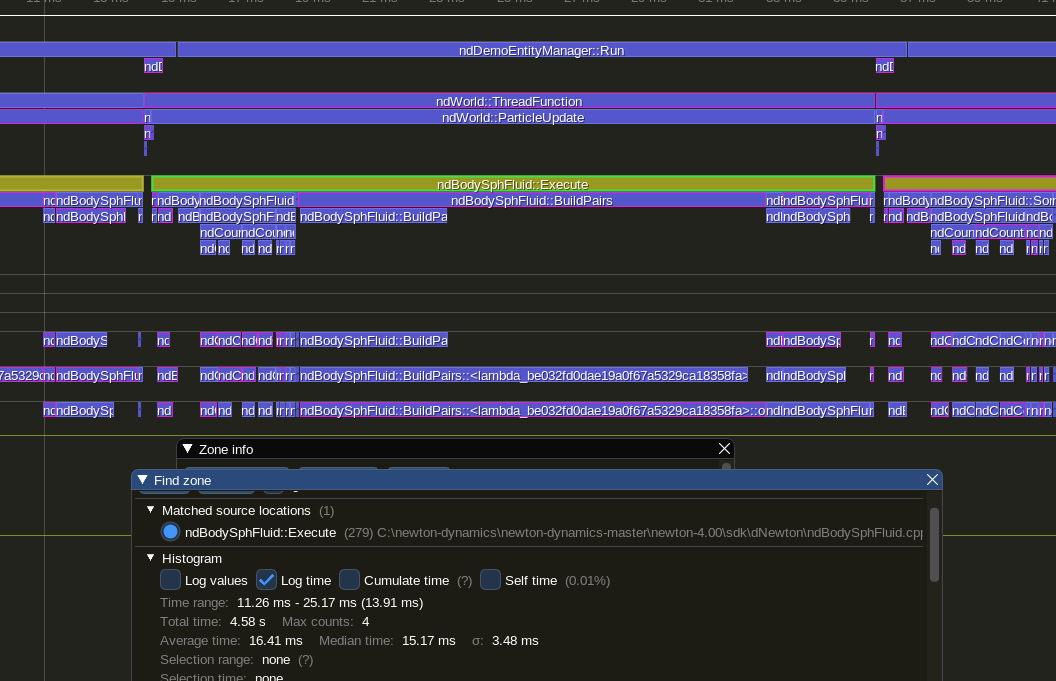Select the ndWorld::ParticleUpdate zone
This screenshot has height=681, width=1056.
pos(512,118)
